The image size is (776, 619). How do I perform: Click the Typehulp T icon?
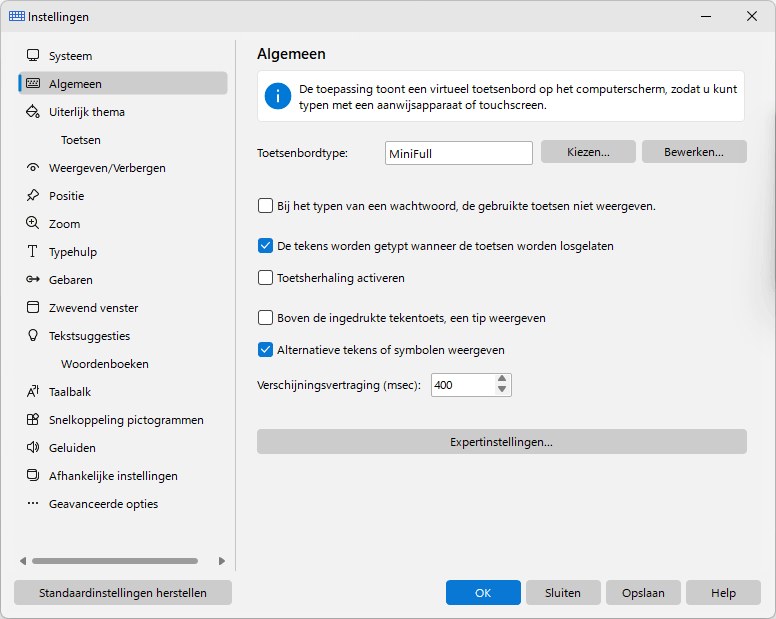point(33,251)
